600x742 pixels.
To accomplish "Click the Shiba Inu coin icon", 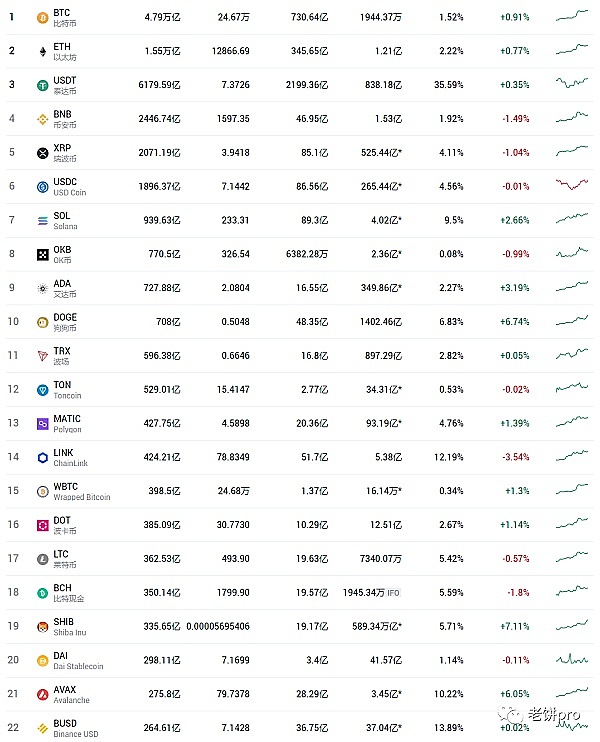I will [42, 627].
